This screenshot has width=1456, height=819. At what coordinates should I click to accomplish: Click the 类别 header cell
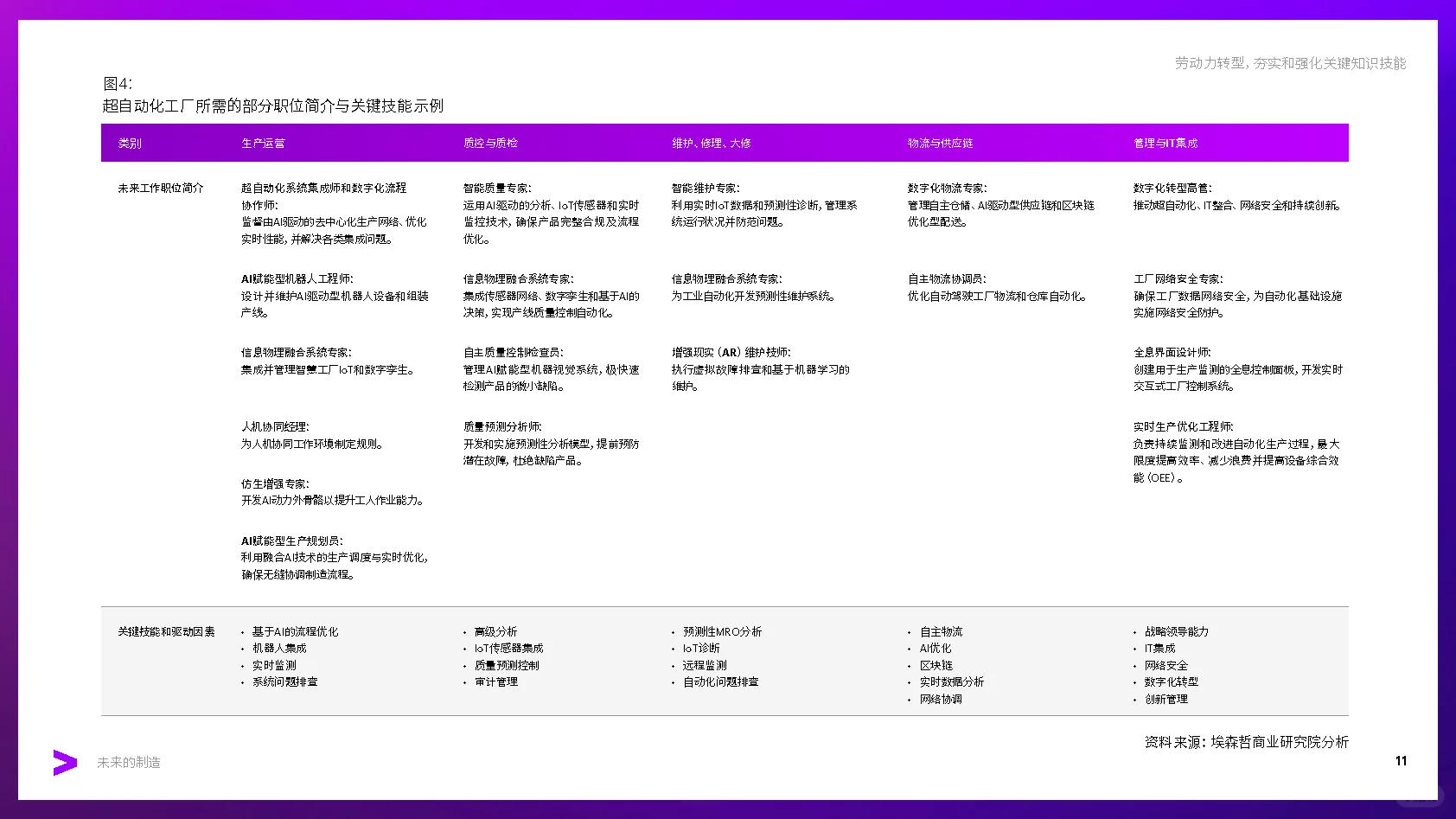point(130,143)
